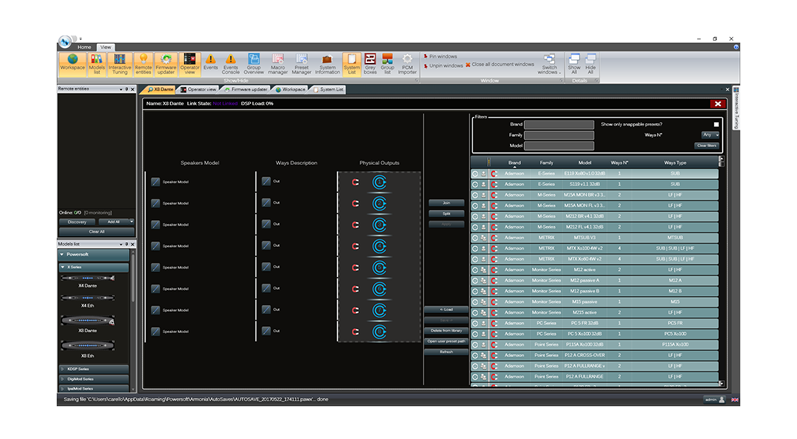
Task: Click physical output 8 circular icon
Action: pyautogui.click(x=379, y=332)
